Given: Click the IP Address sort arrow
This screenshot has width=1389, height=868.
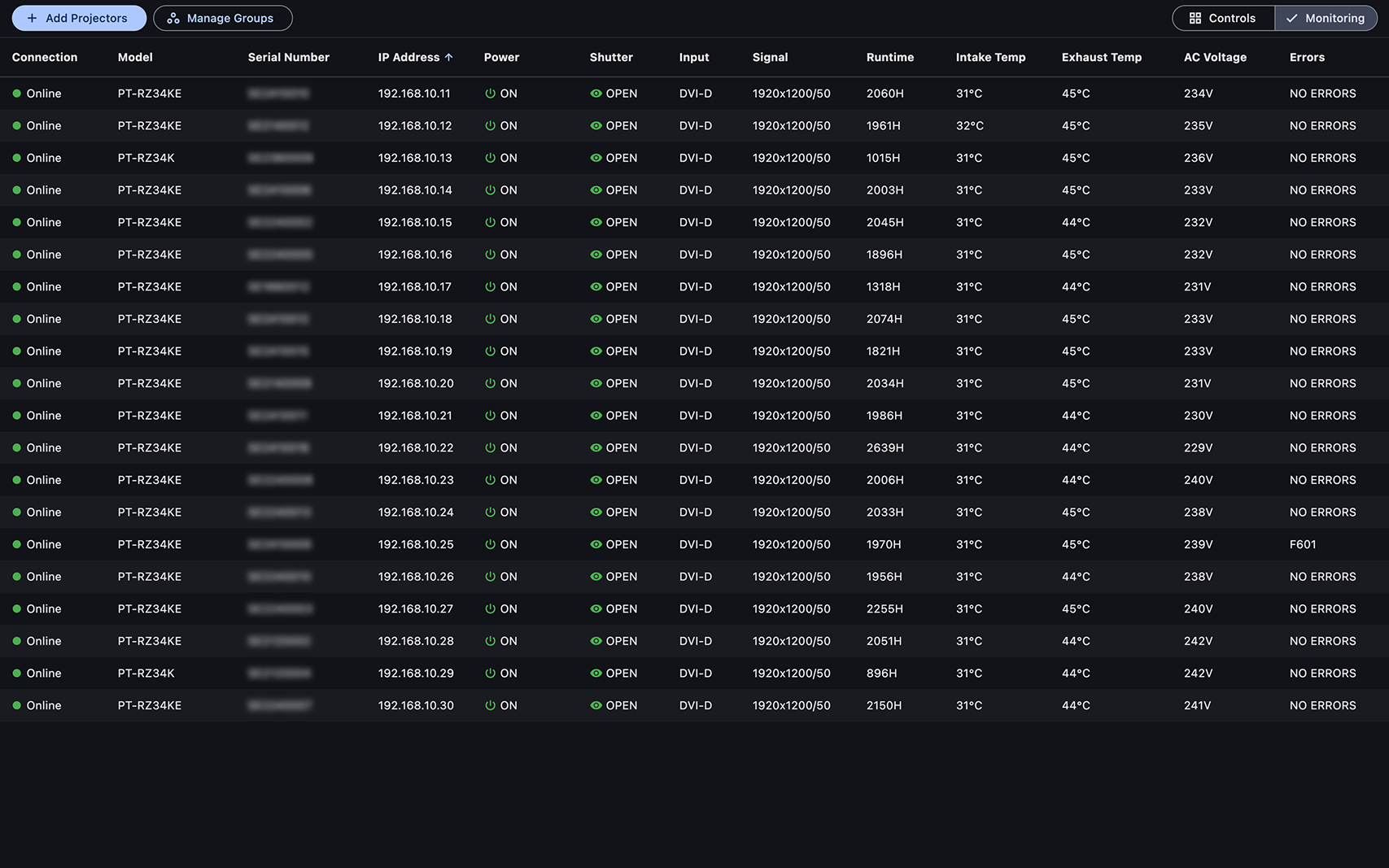Looking at the screenshot, I should [448, 57].
